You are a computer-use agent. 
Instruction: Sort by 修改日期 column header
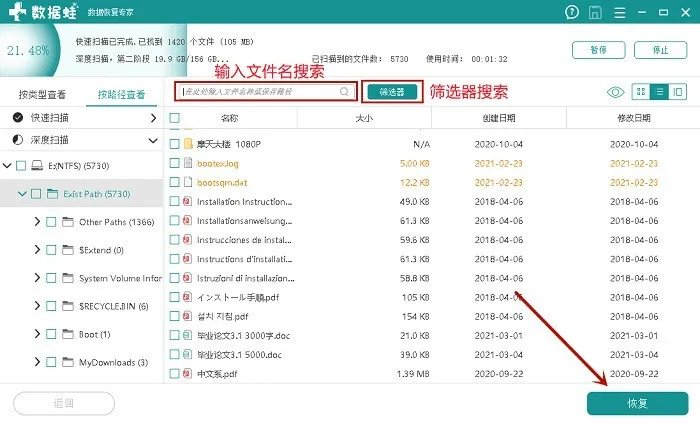[633, 118]
